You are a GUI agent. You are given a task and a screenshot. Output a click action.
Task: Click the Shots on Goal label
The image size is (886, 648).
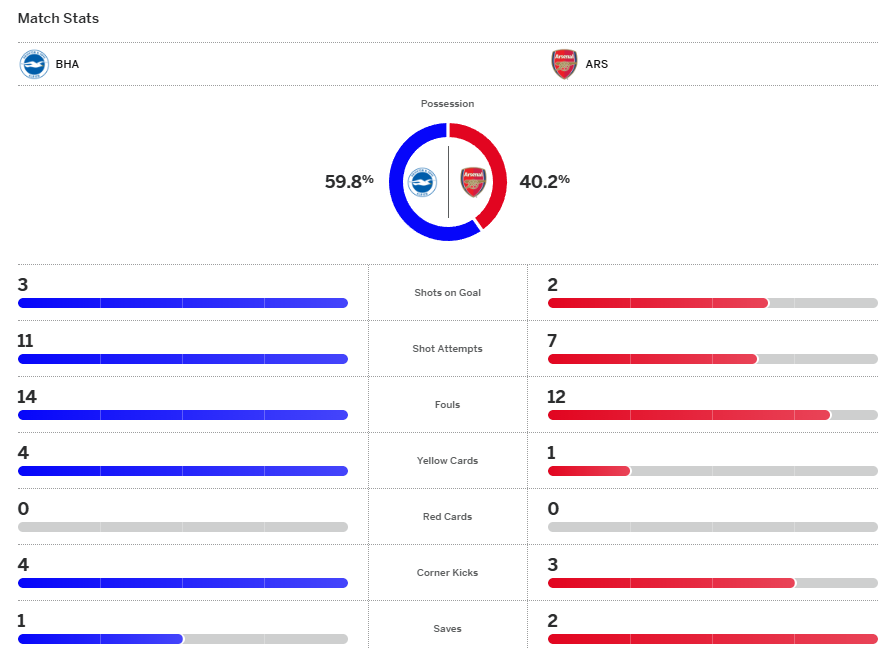pyautogui.click(x=447, y=293)
